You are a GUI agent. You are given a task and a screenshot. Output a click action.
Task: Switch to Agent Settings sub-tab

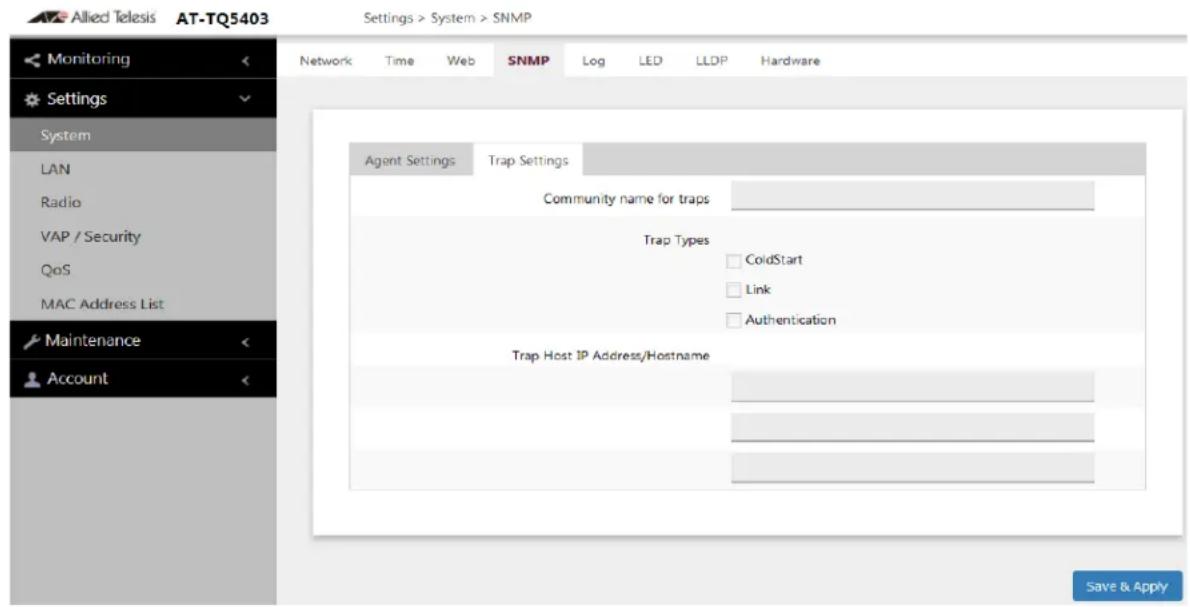tap(410, 161)
